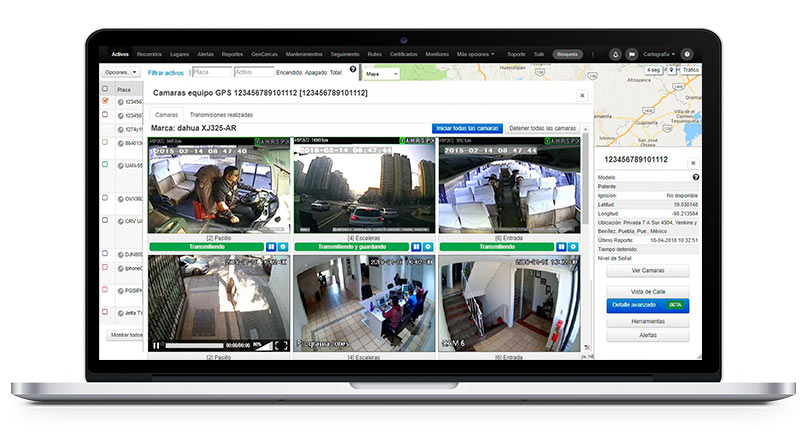Image resolution: width=801 pixels, height=445 pixels.
Task: Open the Monitoreo menu
Action: point(437,54)
